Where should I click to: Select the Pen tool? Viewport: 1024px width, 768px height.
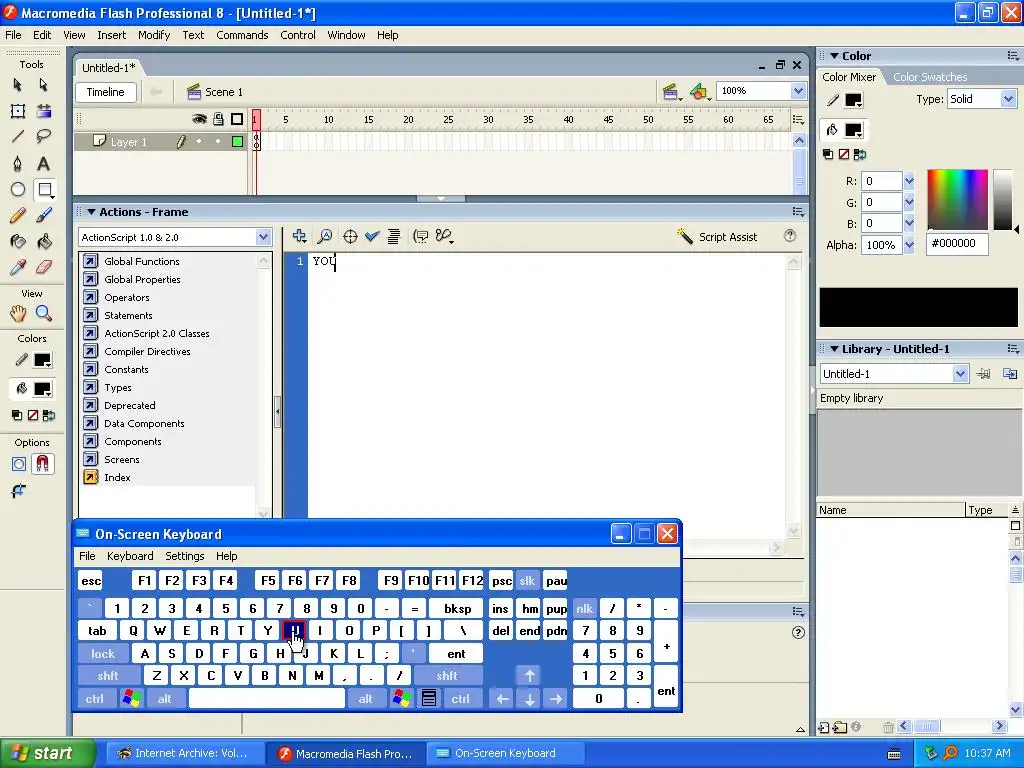pyautogui.click(x=18, y=163)
